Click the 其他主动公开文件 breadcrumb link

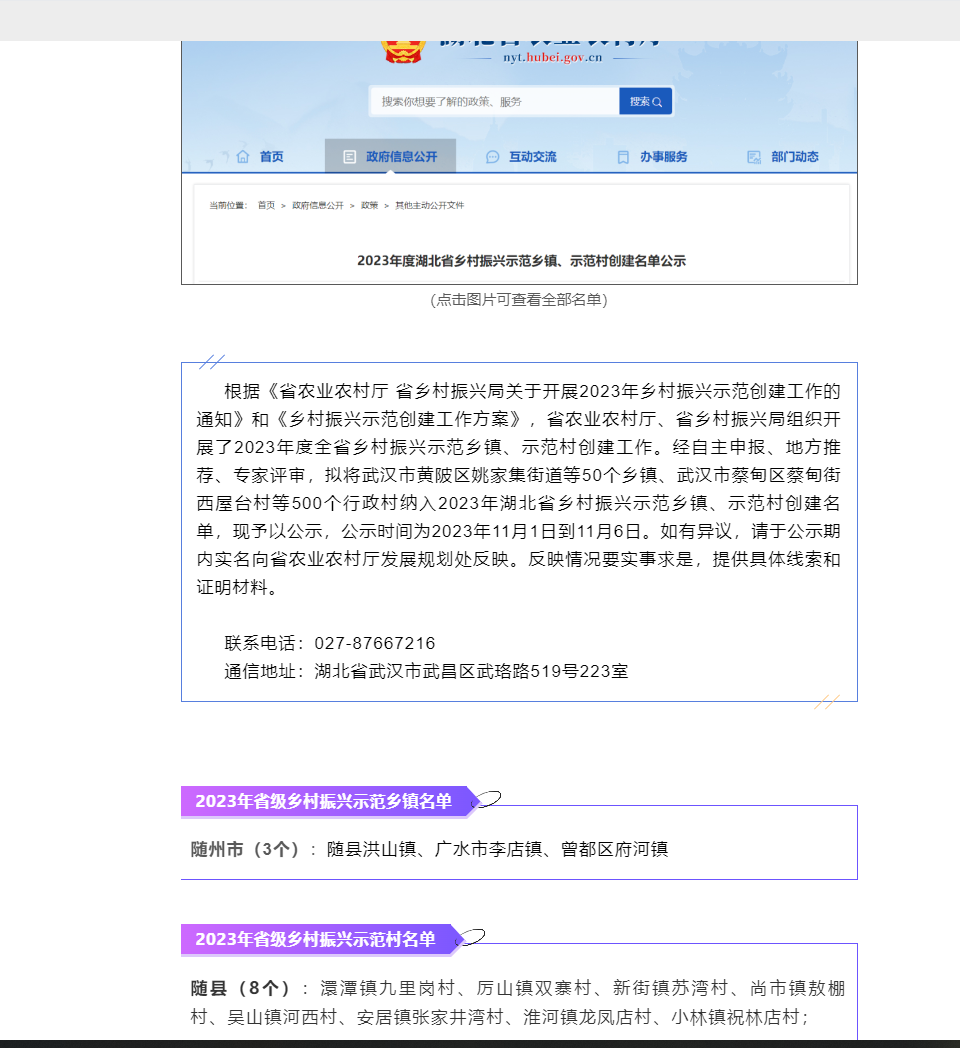(x=429, y=205)
